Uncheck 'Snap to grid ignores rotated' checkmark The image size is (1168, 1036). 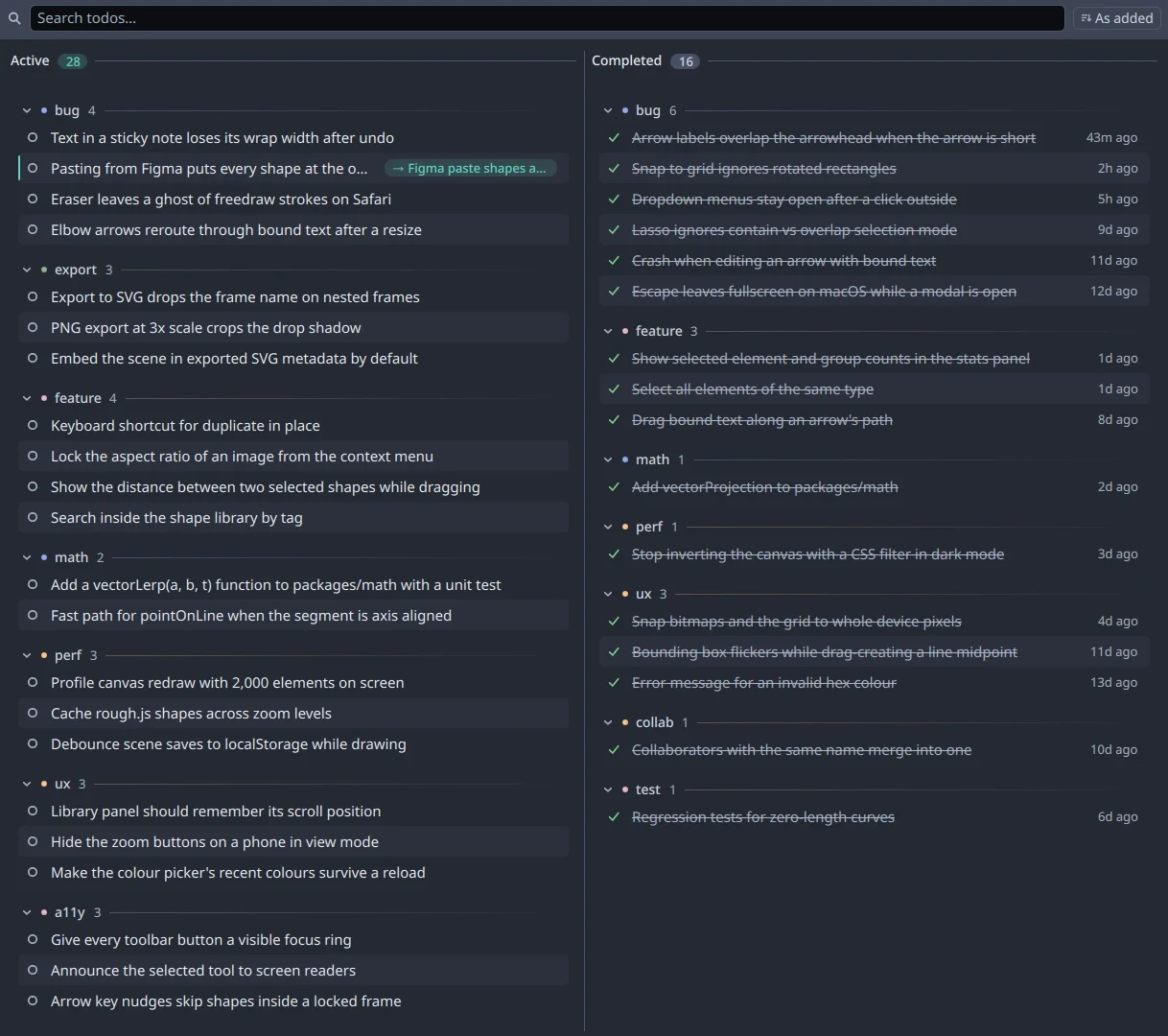tap(614, 168)
